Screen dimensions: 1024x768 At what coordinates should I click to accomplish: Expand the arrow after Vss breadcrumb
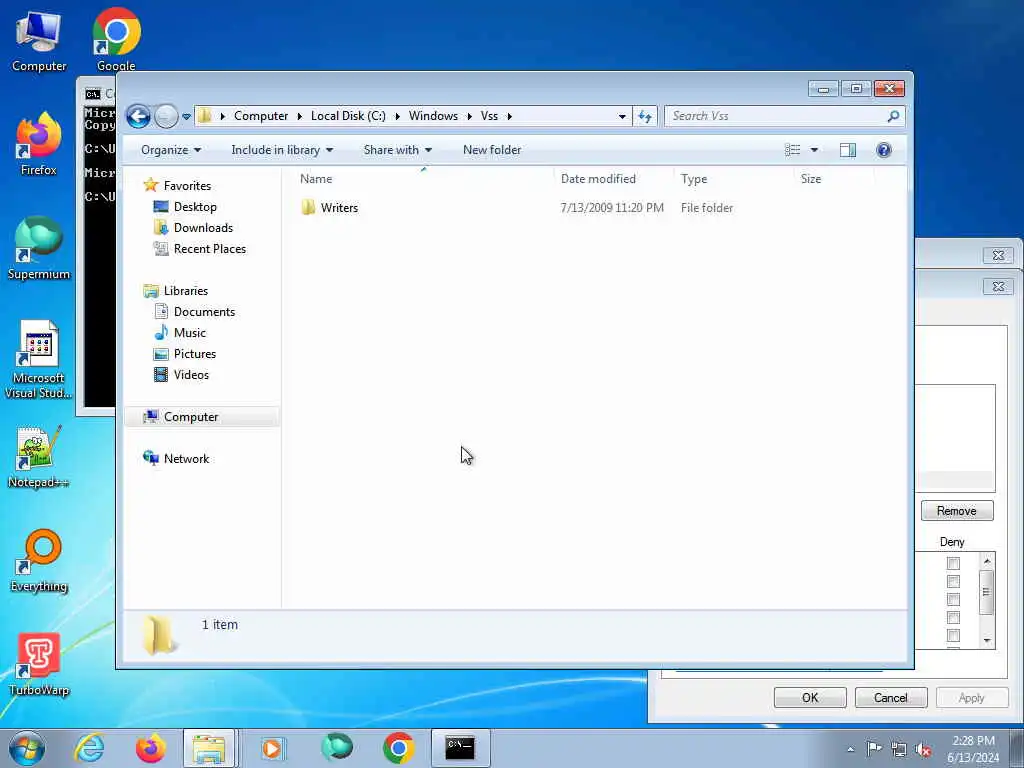click(509, 116)
